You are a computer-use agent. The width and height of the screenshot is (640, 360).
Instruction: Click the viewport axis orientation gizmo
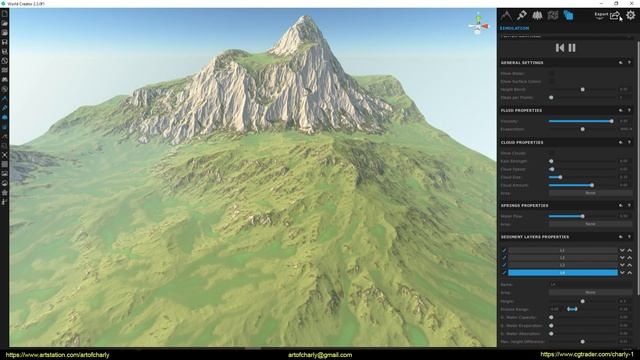point(478,24)
